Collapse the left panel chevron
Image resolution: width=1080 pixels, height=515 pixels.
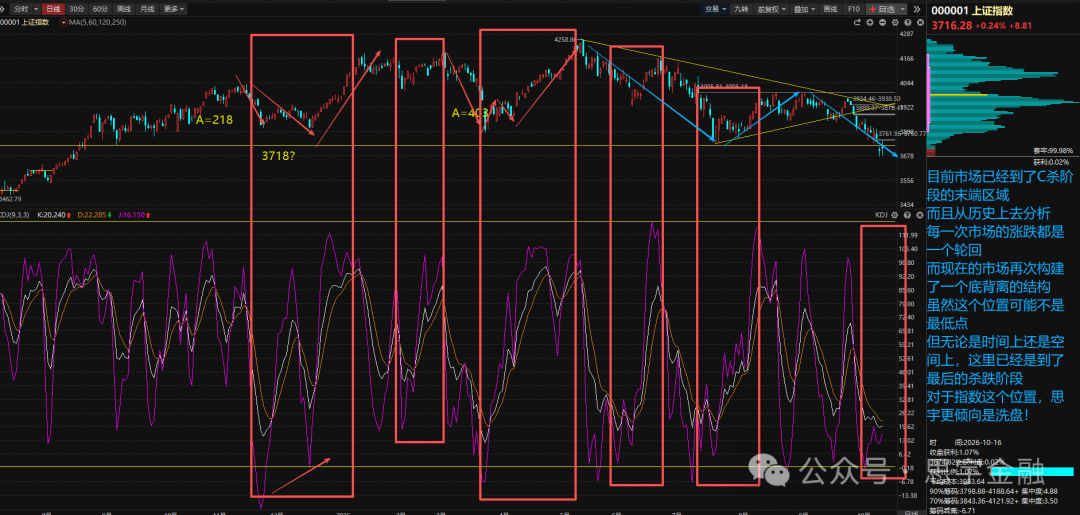click(x=3, y=9)
